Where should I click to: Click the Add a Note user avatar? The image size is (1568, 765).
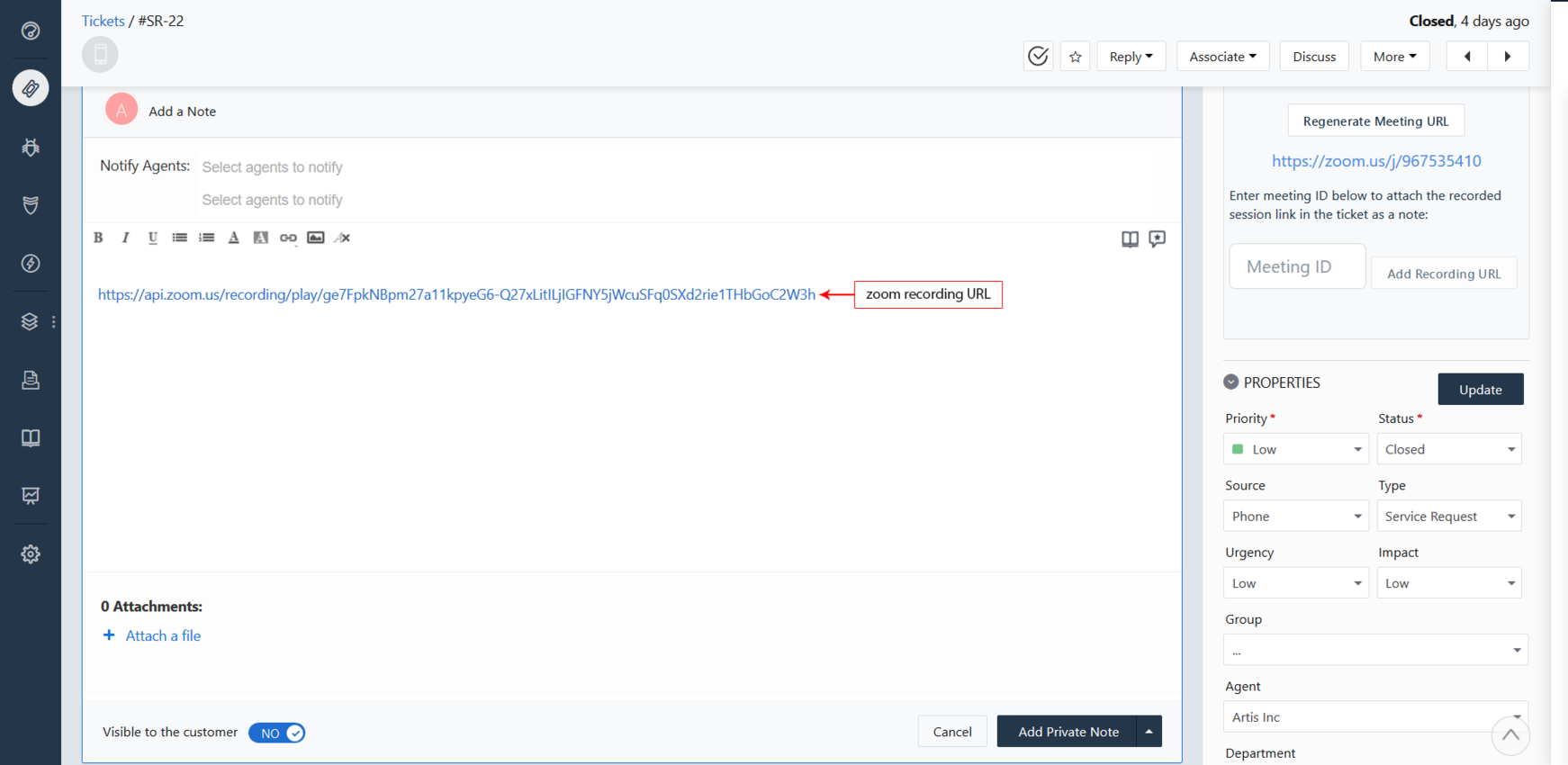click(122, 110)
